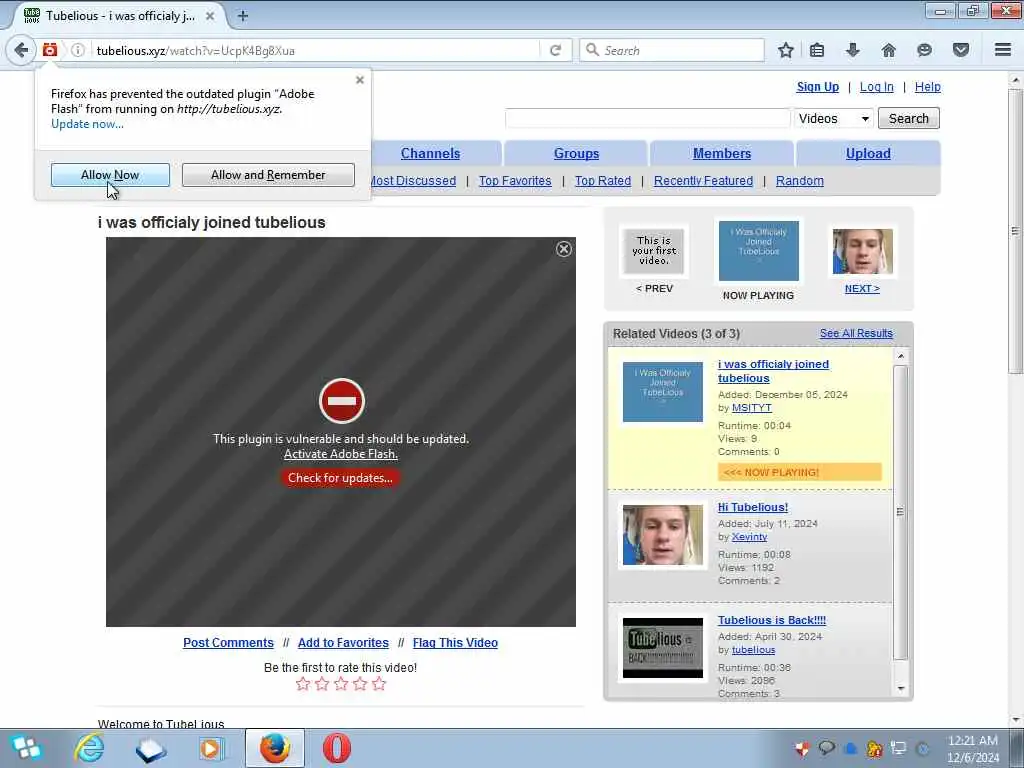Click the Allow Now button
Viewport: 1024px width, 768px height.
[x=110, y=175]
